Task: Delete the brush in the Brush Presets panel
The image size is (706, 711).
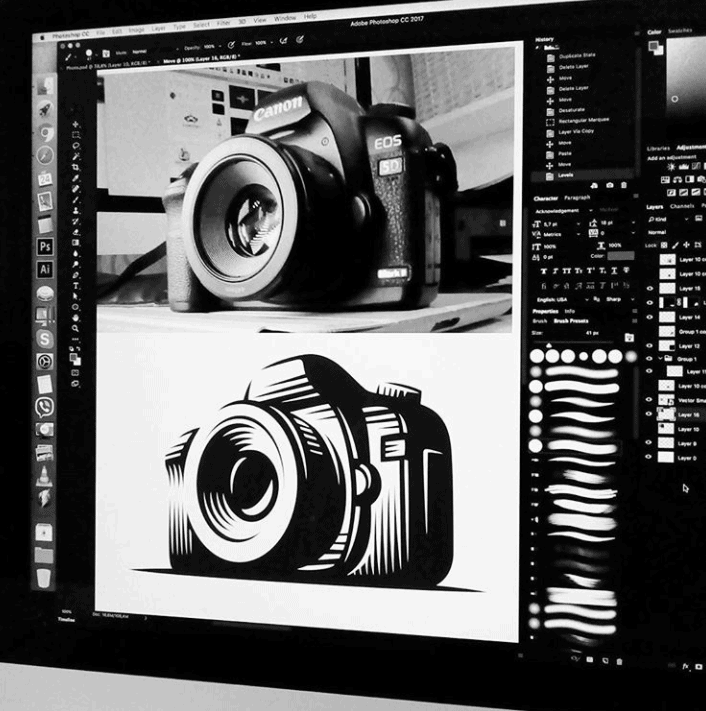Action: tap(620, 662)
